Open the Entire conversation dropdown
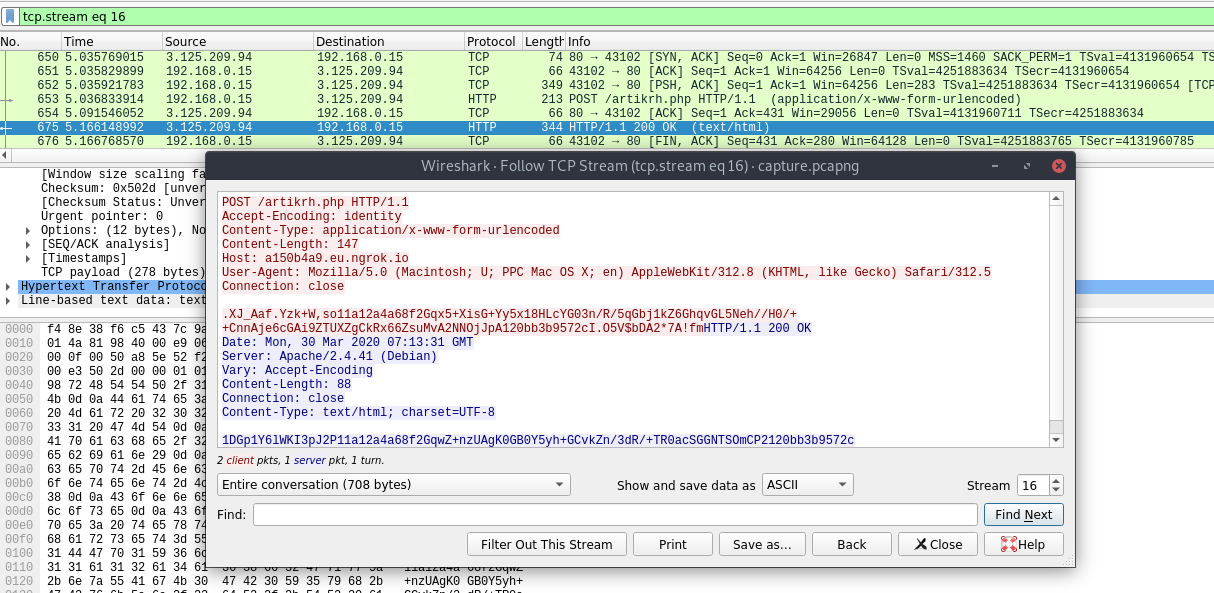 click(x=393, y=485)
